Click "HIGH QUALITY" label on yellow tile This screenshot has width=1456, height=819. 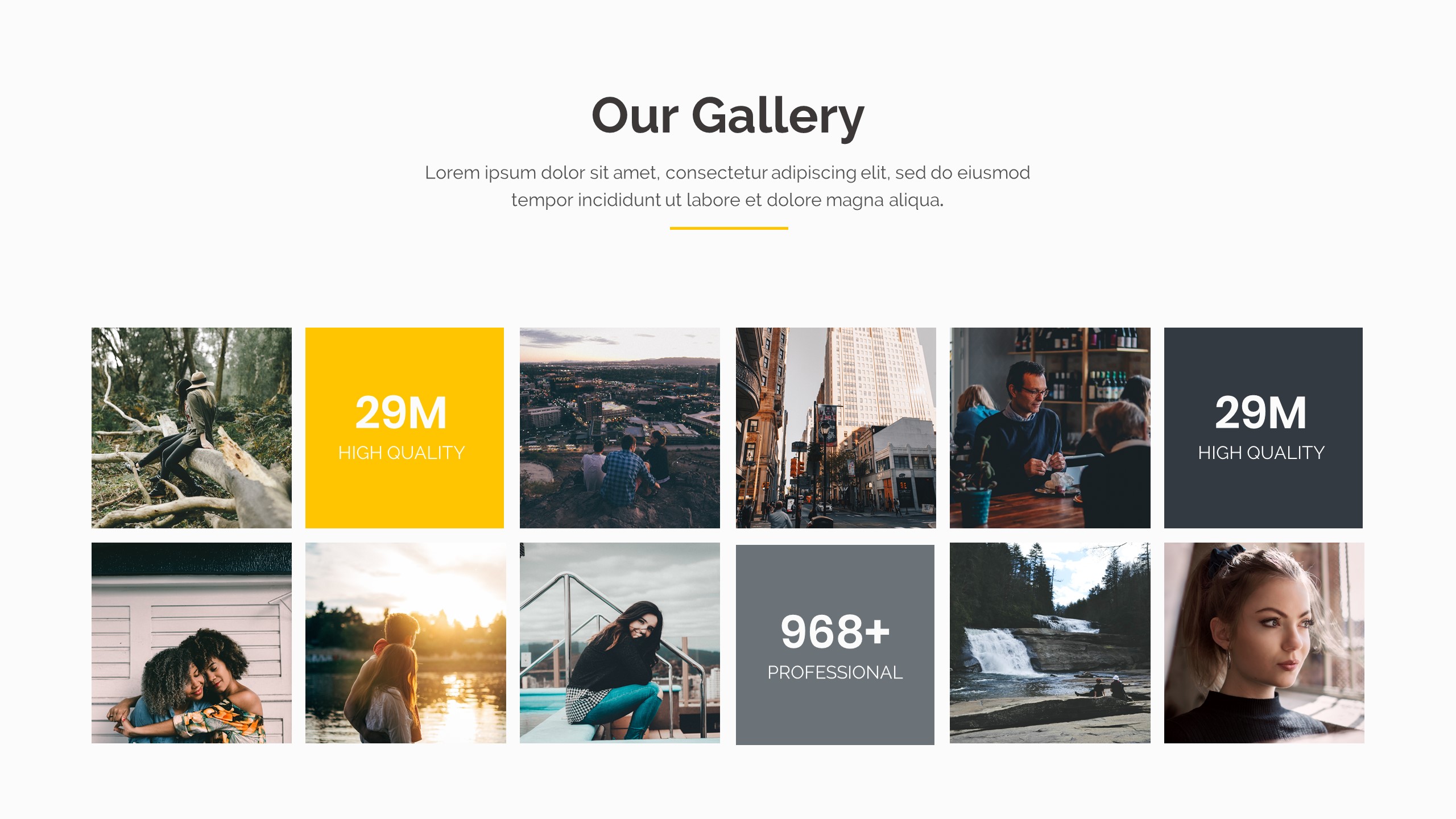402,453
